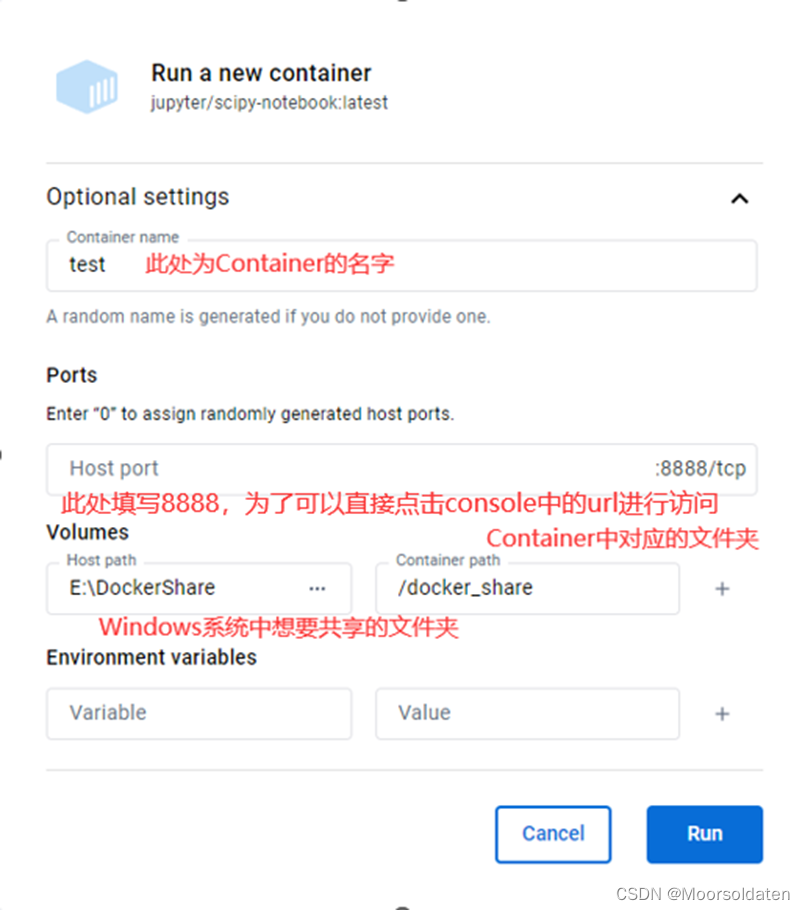Click the Volumes section heading
805x910 pixels.
point(87,532)
